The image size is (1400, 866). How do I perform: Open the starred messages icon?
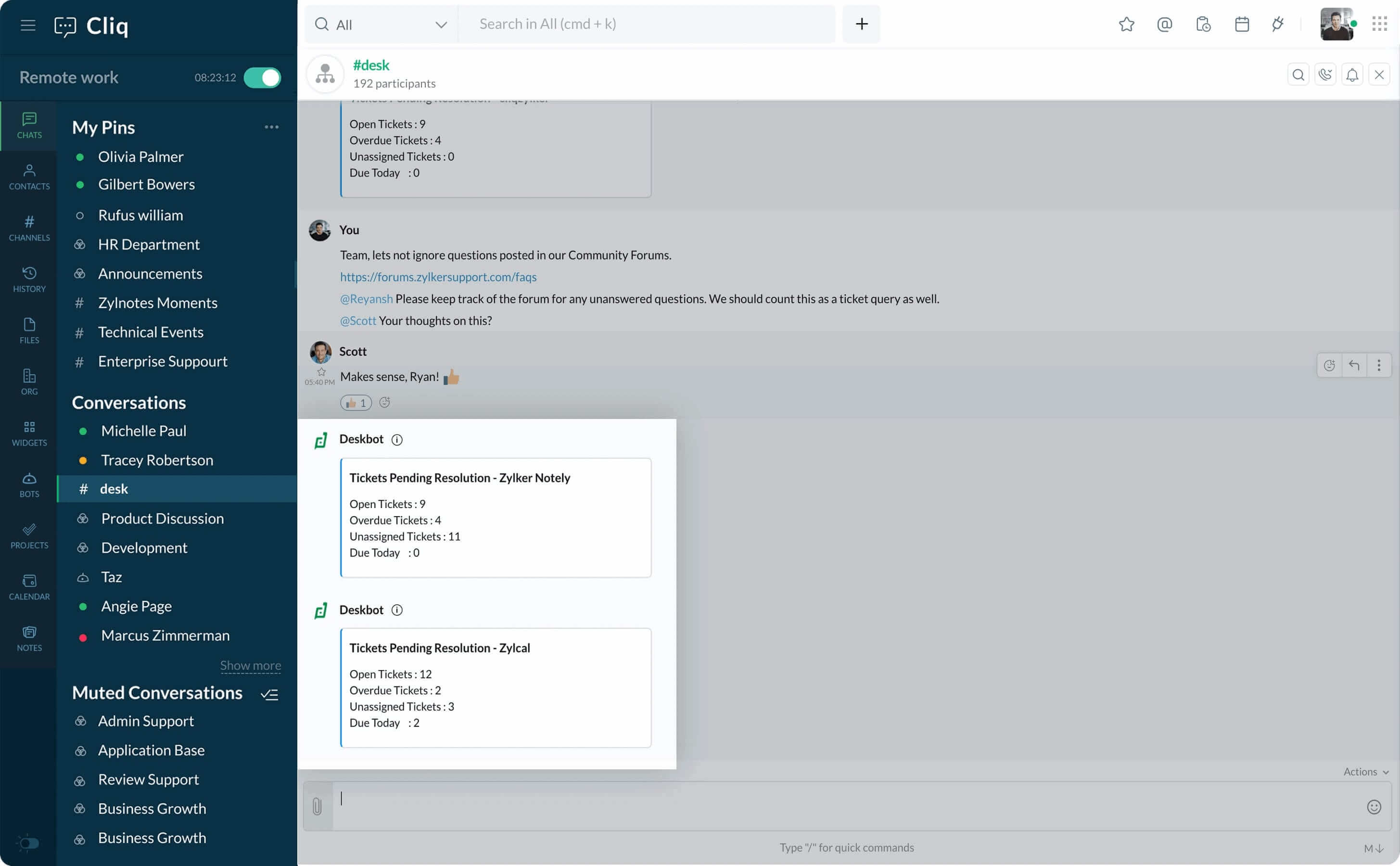pyautogui.click(x=1126, y=24)
